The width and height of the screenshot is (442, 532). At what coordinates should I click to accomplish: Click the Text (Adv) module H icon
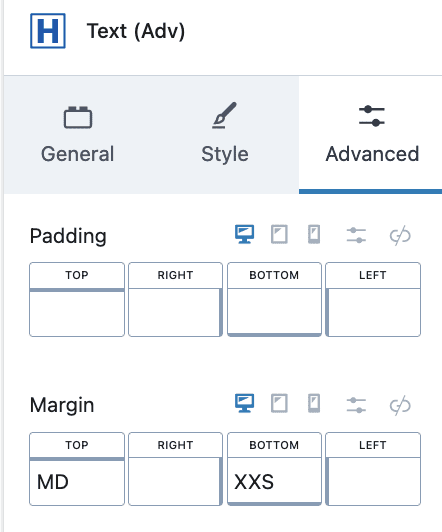coord(48,31)
